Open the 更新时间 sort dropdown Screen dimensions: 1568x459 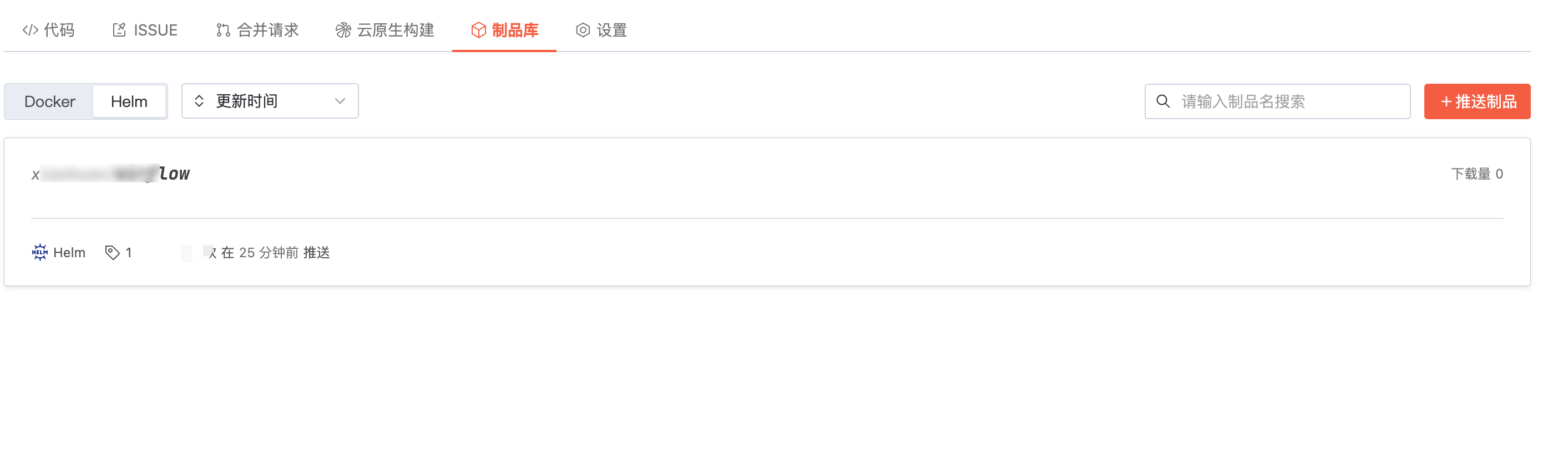click(270, 101)
